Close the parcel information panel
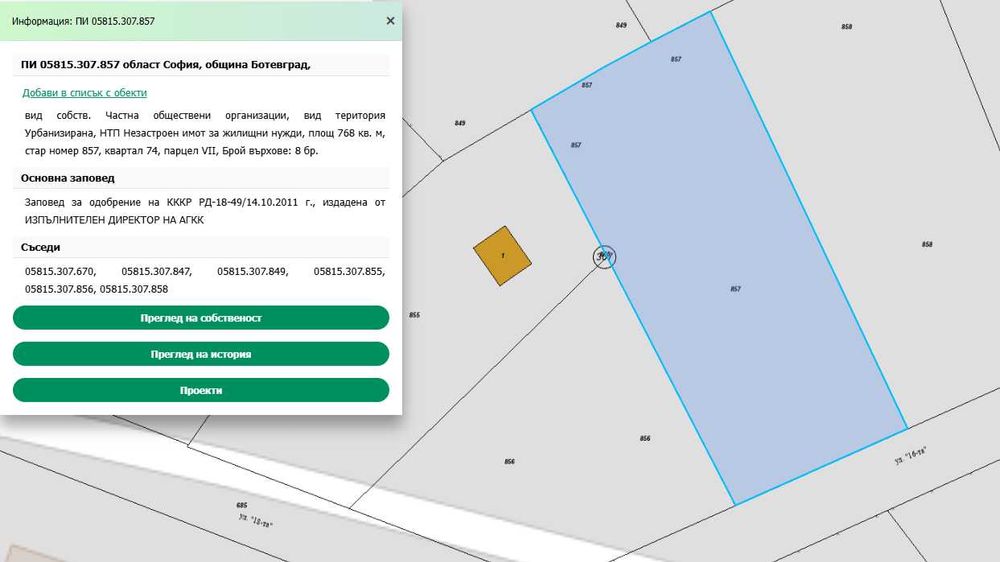The width and height of the screenshot is (1000, 562). click(390, 21)
